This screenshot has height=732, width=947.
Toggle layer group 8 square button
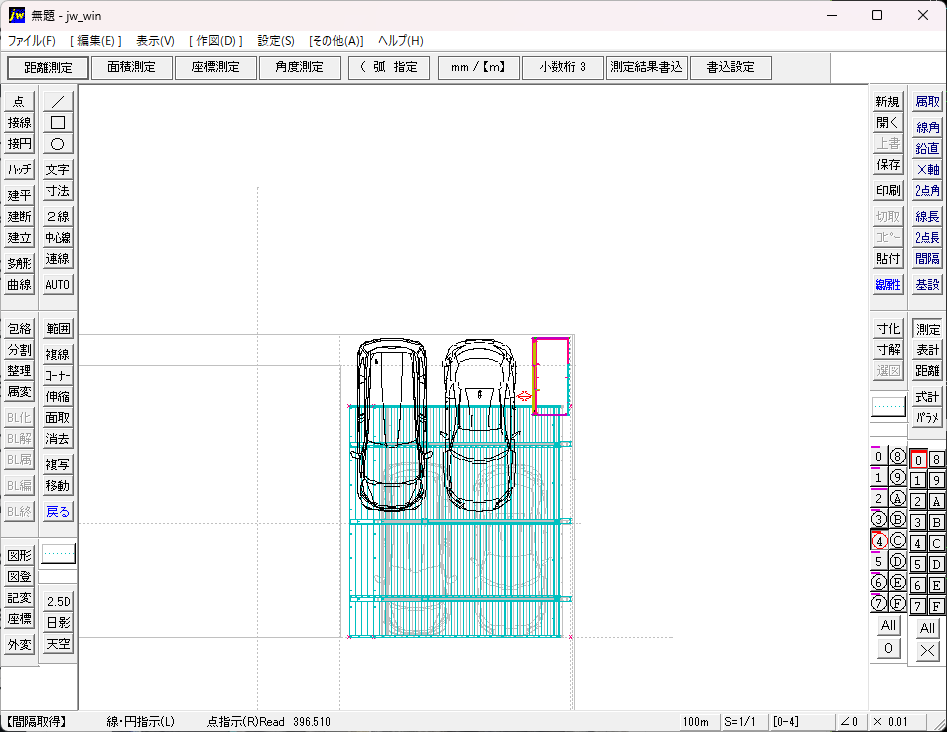(x=936, y=460)
